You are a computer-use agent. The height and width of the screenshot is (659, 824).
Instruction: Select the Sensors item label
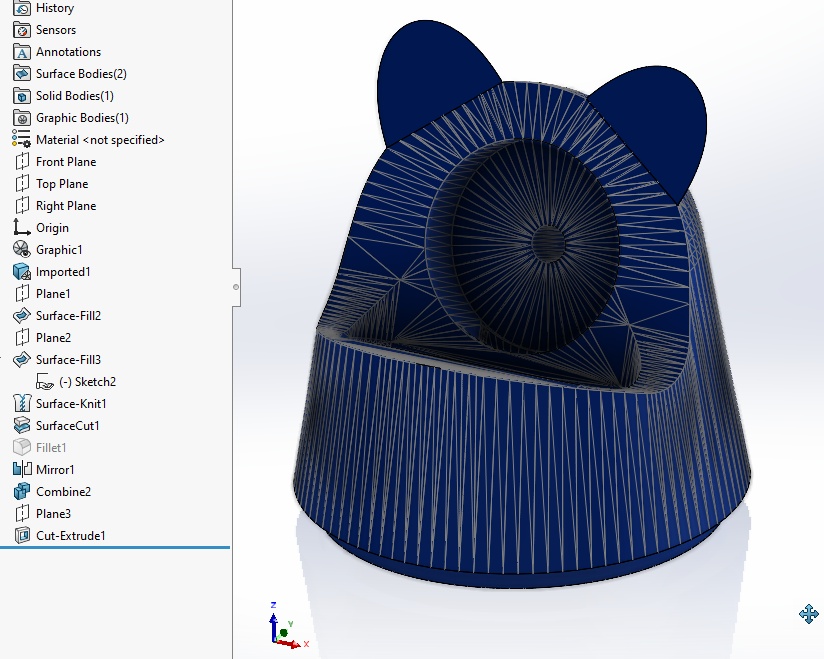coord(56,30)
